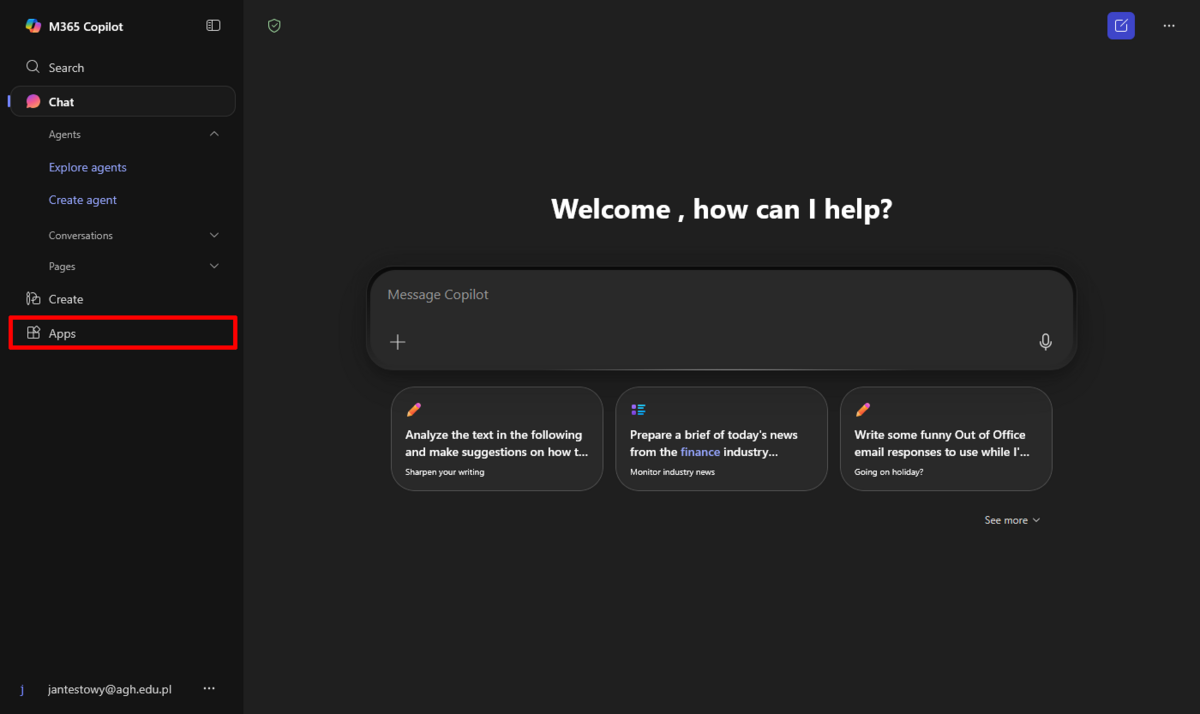Click the microphone icon in message box
This screenshot has width=1200, height=714.
[1045, 342]
